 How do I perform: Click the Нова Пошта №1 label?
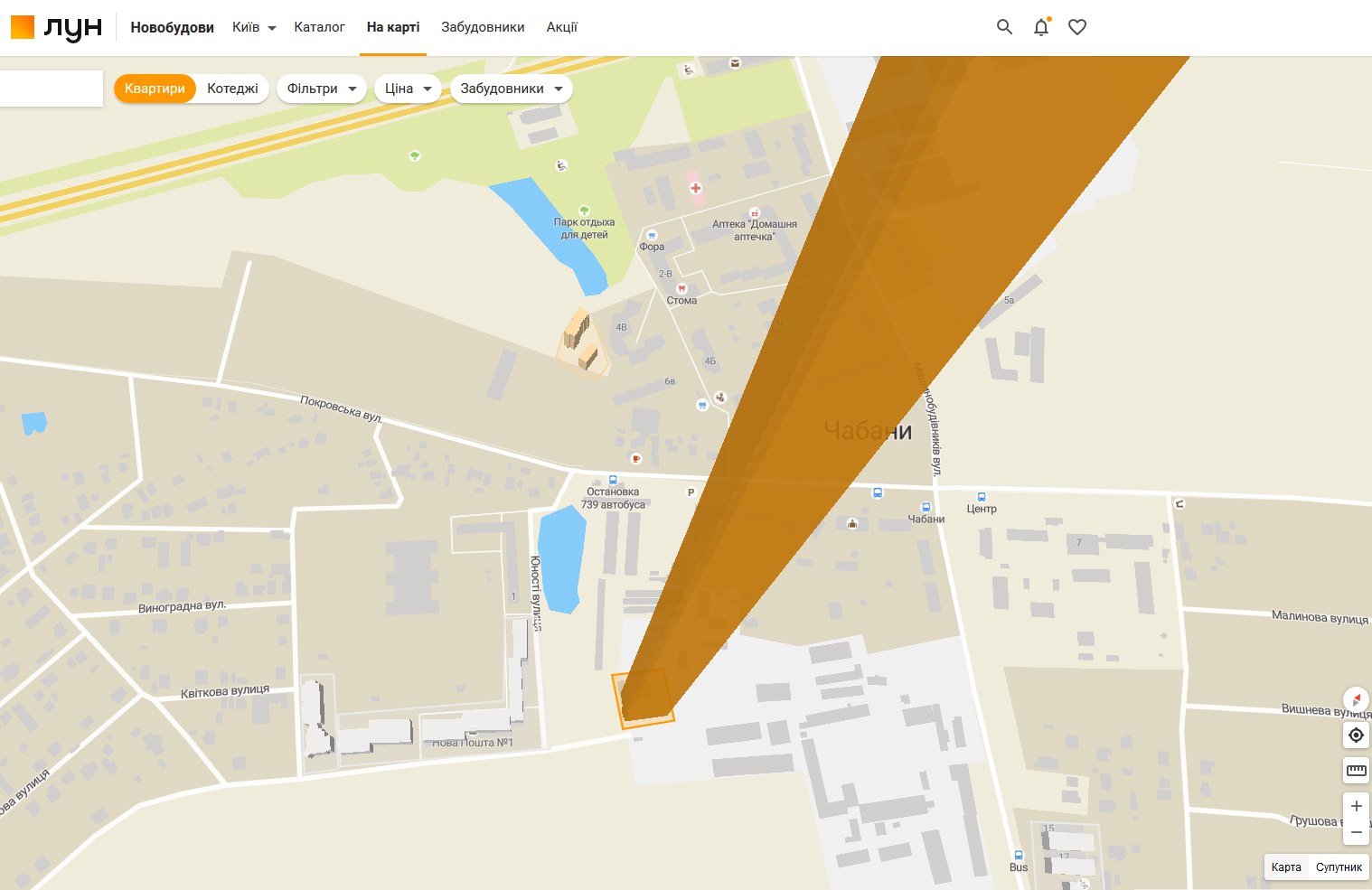coord(472,743)
